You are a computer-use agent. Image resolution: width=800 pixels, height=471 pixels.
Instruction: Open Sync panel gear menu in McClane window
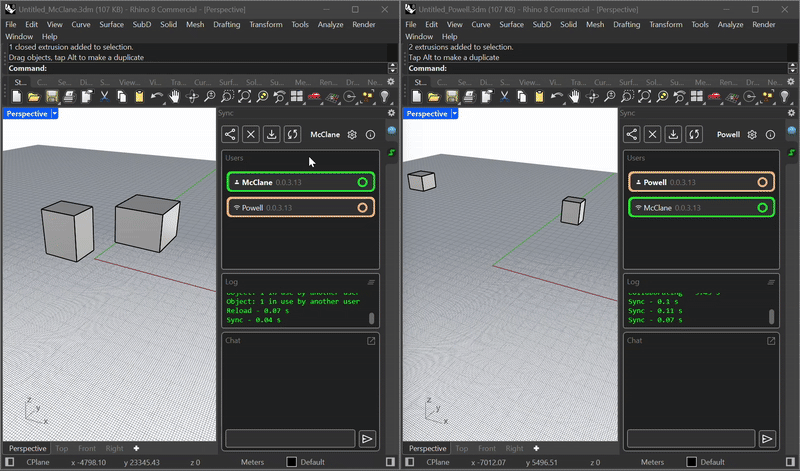pos(391,113)
